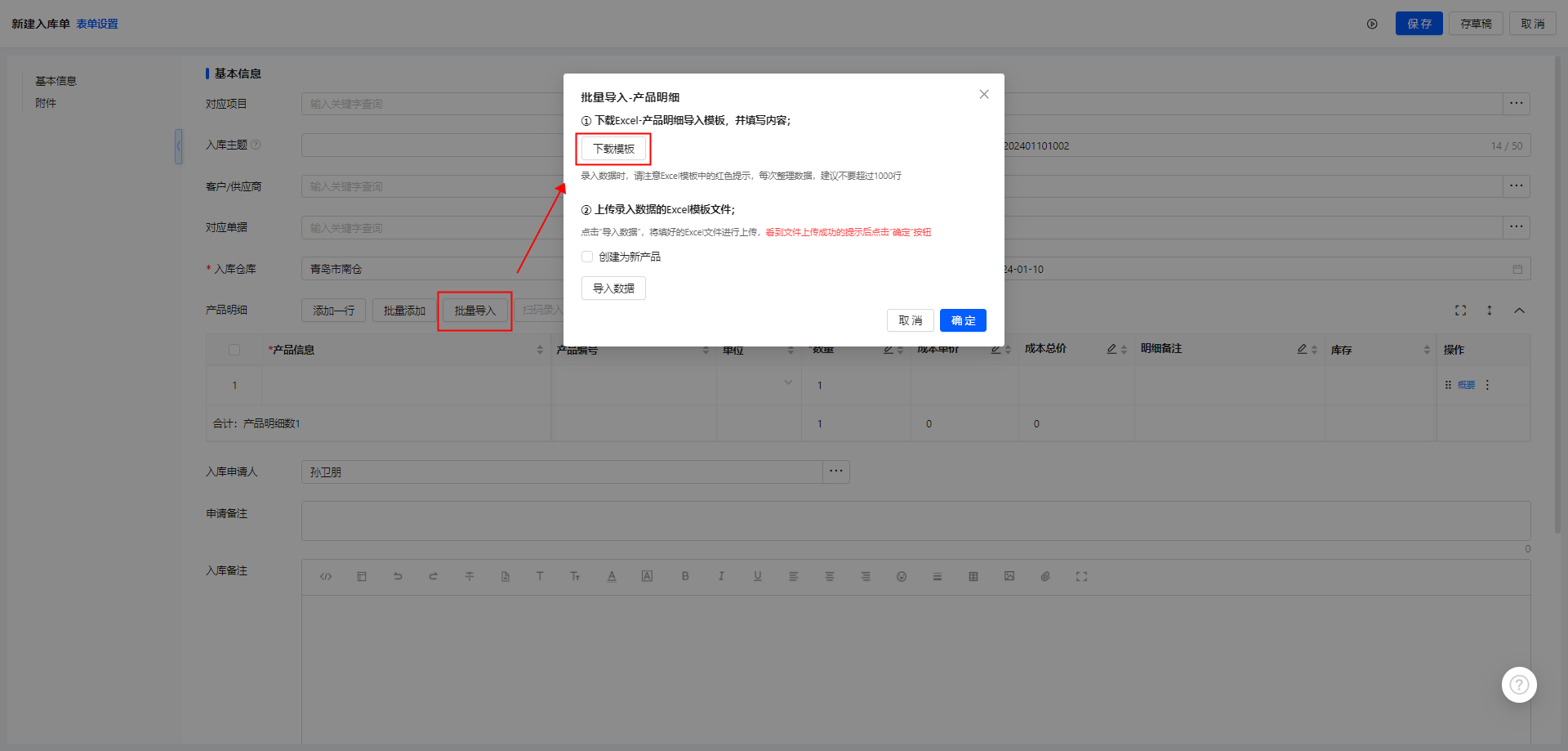Click the edit pencil on 成本总价 column
This screenshot has height=751, width=1568.
[x=1111, y=349]
